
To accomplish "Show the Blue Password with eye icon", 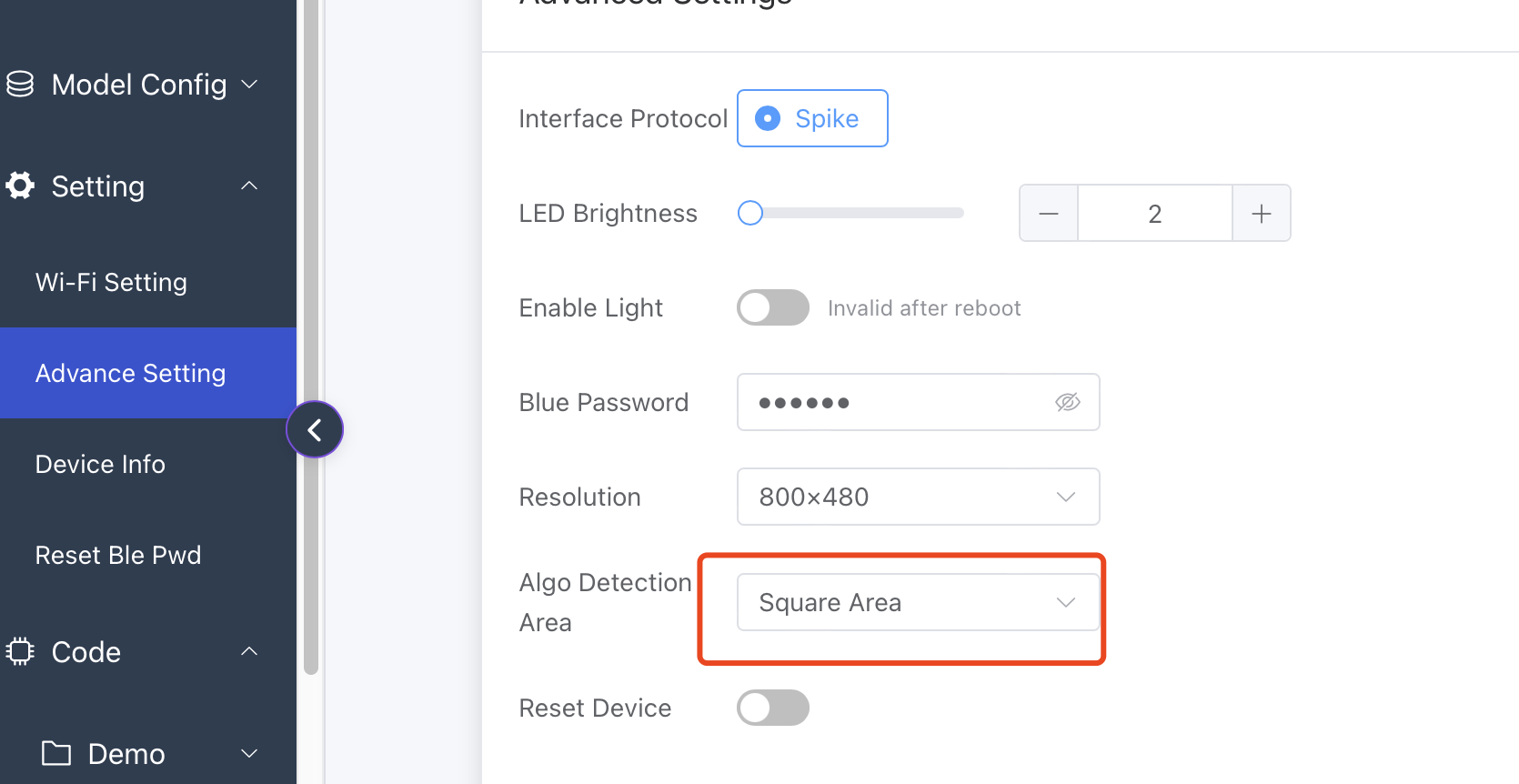I will [1067, 402].
